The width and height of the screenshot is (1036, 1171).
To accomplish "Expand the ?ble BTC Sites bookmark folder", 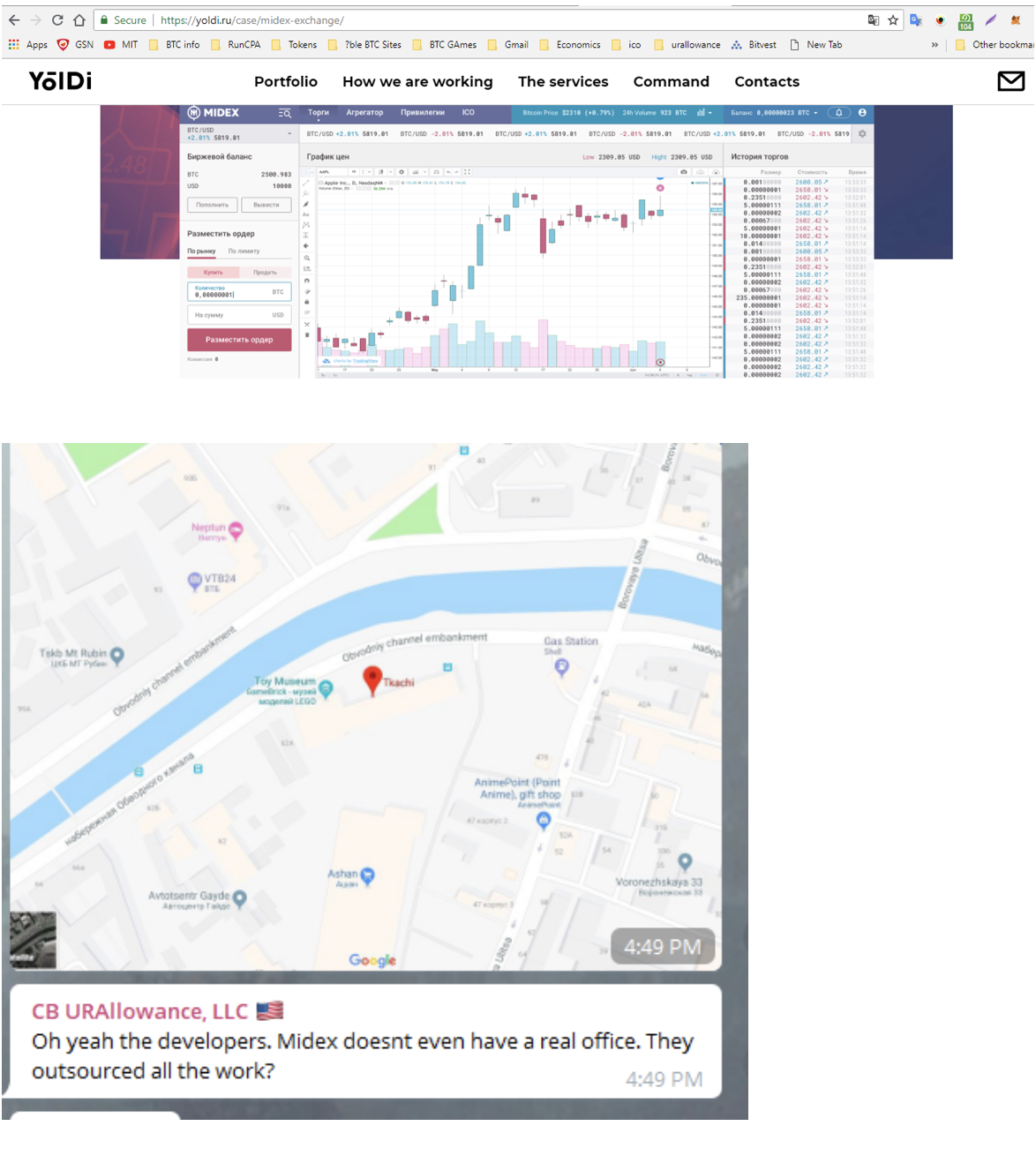I will 364,44.
